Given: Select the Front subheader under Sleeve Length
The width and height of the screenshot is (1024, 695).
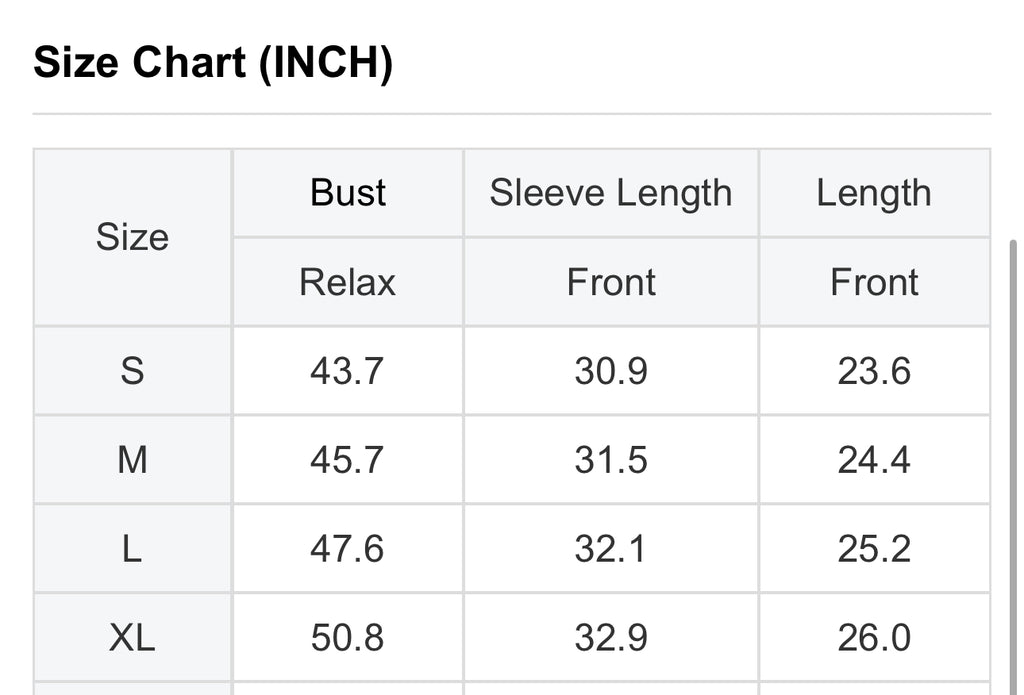Looking at the screenshot, I should click(611, 282).
